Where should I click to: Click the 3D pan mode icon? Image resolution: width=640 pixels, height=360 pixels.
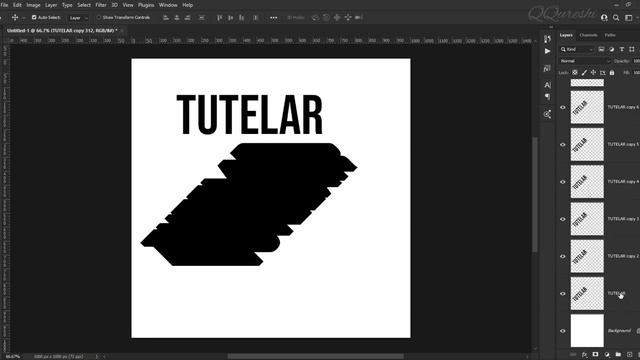(337, 18)
